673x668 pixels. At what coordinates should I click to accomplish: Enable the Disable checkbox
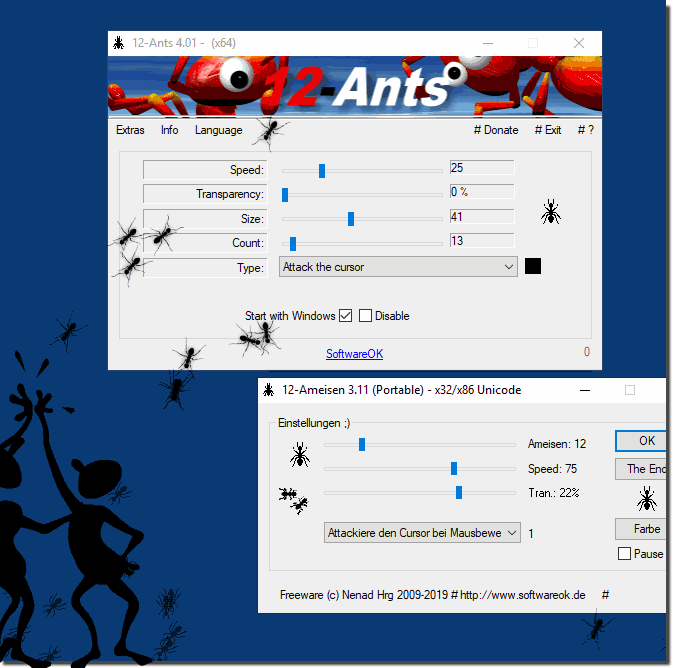click(x=365, y=316)
